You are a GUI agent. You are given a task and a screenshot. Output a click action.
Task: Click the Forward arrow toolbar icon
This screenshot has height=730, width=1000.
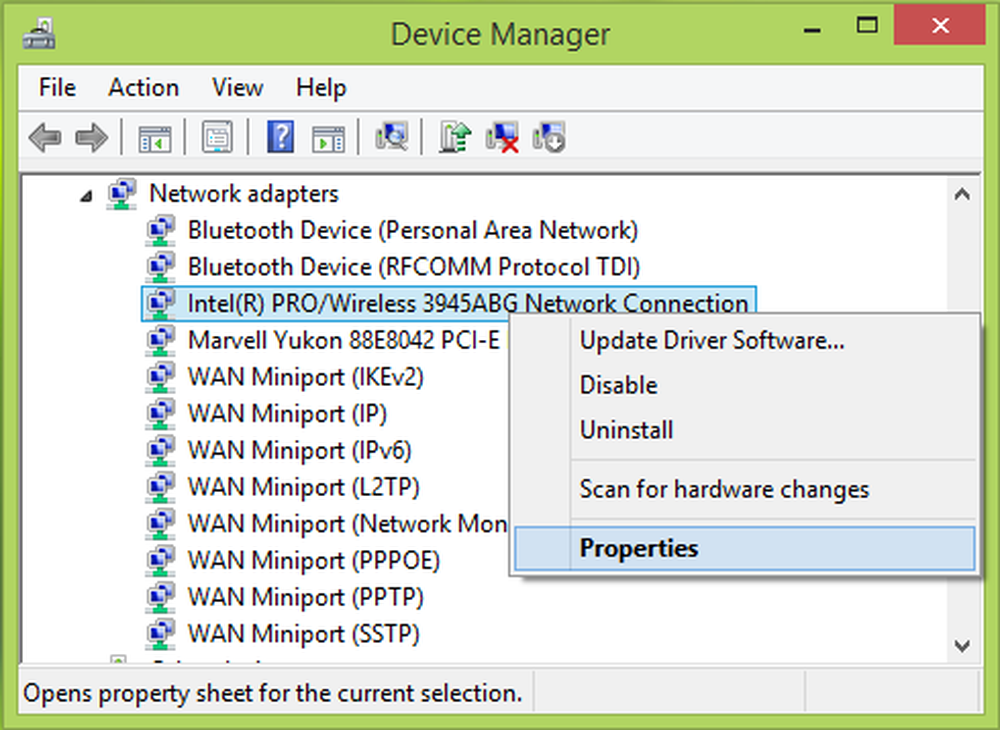pos(91,137)
